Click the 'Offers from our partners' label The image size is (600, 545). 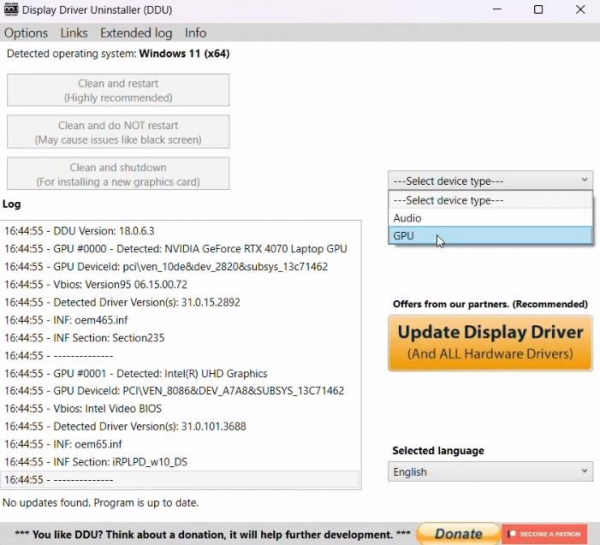490,304
